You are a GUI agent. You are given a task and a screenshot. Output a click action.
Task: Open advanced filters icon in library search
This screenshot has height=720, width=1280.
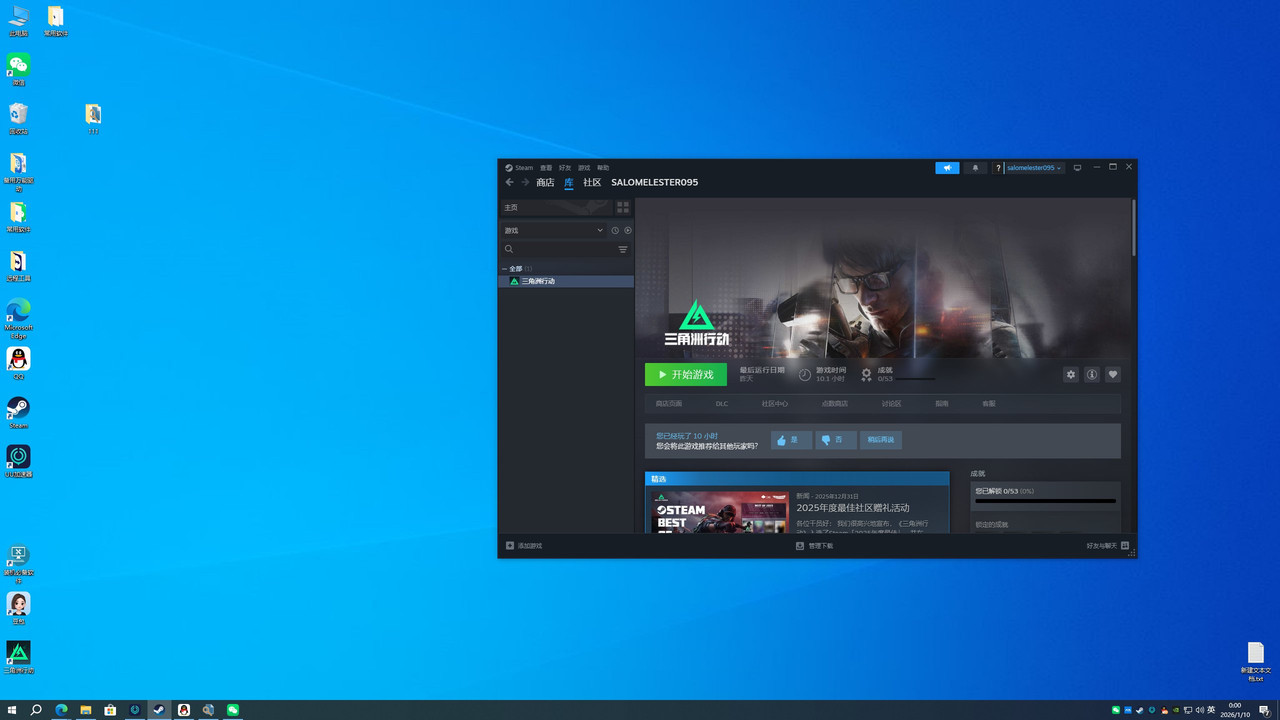point(623,249)
